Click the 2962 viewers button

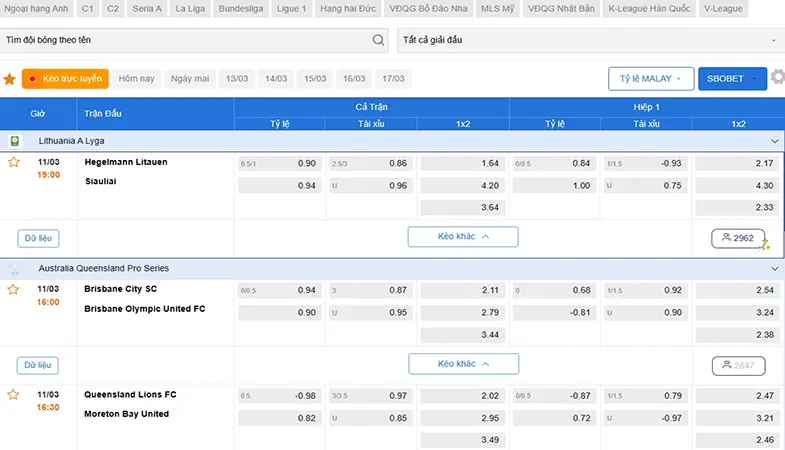click(738, 238)
